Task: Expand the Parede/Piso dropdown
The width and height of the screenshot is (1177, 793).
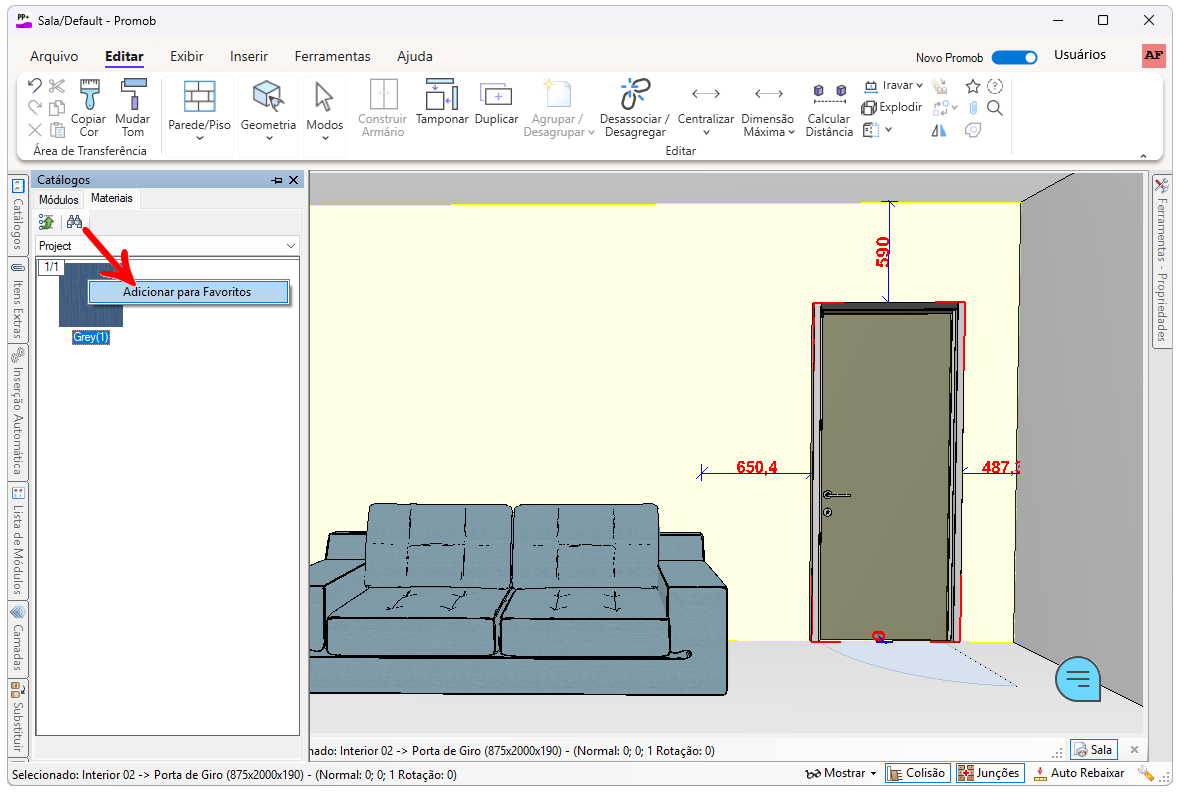Action: (199, 138)
